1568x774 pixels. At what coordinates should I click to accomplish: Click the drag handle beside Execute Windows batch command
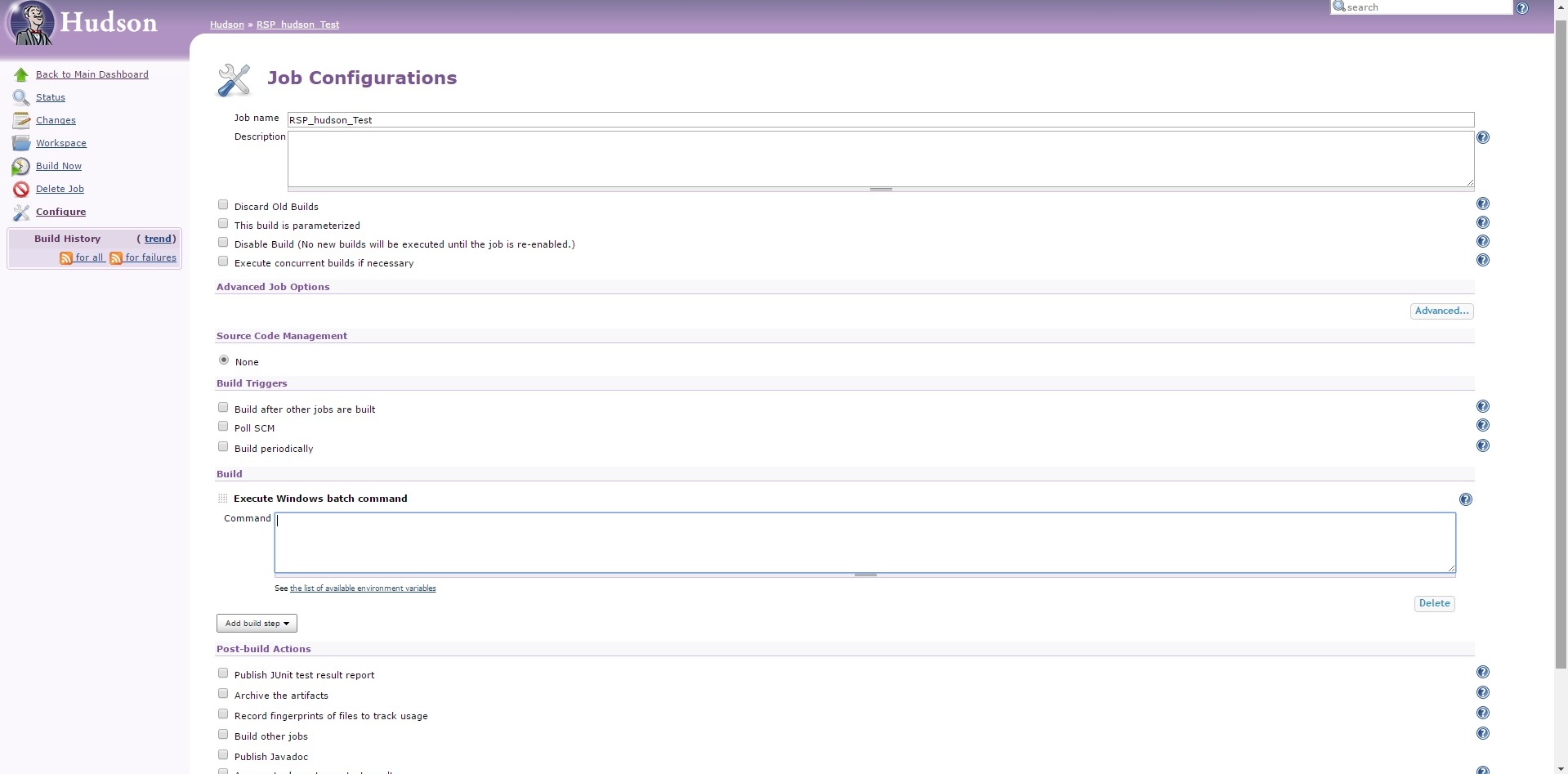pos(222,499)
